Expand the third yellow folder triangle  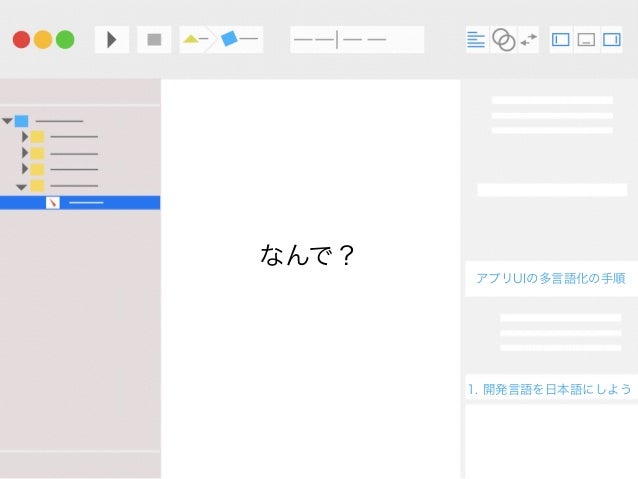coord(25,169)
